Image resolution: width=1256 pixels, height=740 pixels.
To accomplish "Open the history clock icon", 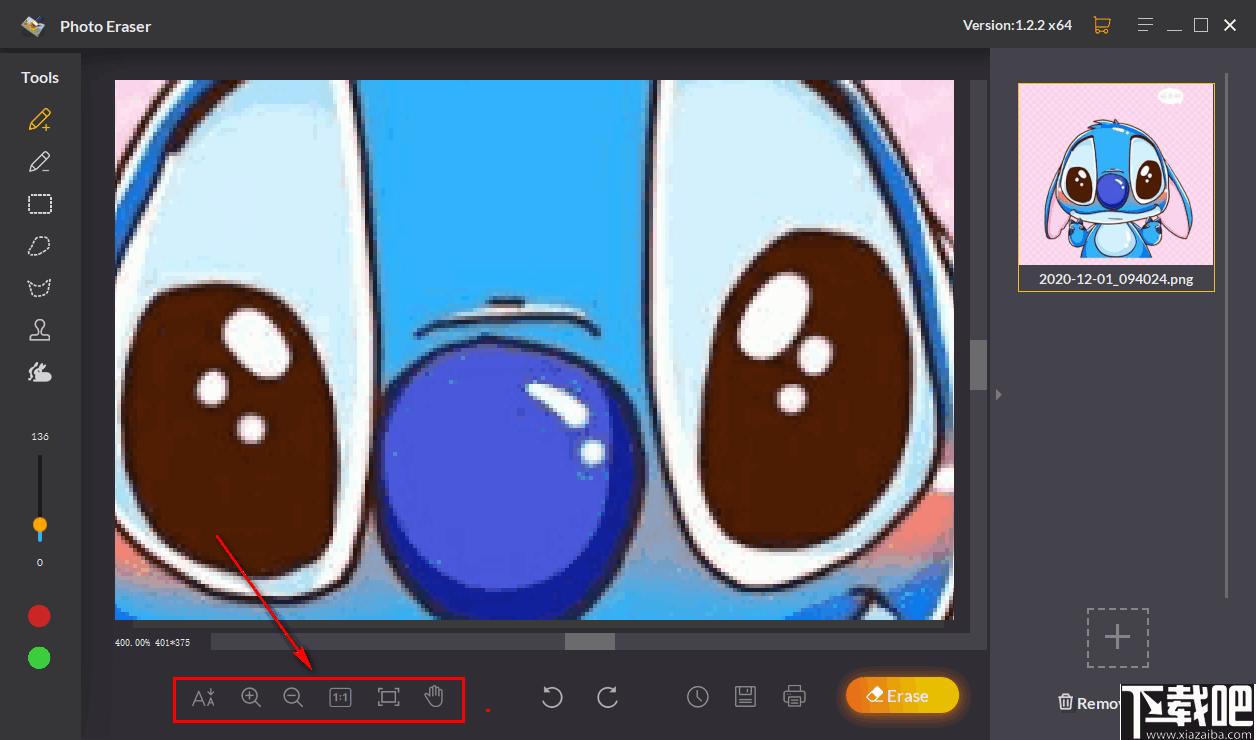I will coord(698,697).
